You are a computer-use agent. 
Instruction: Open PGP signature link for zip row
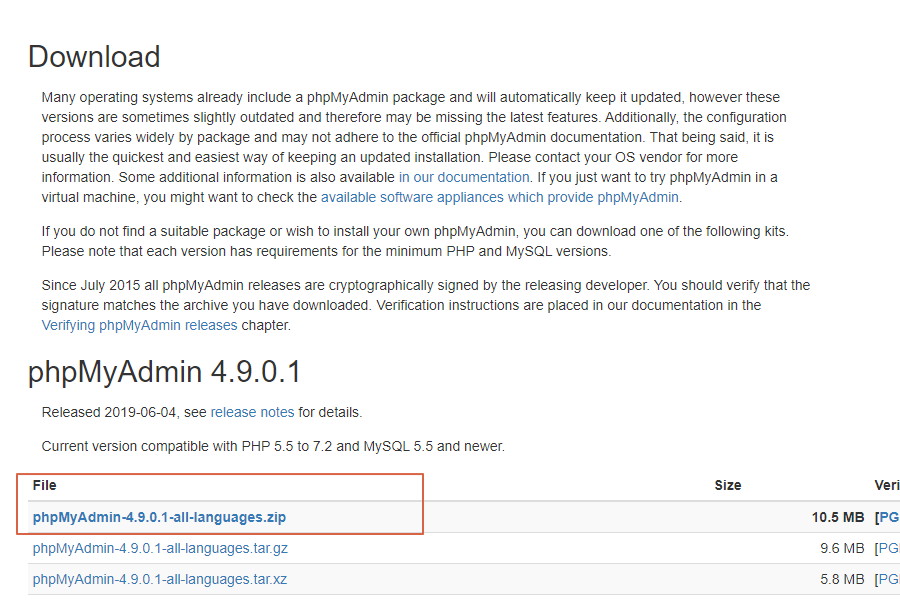pyautogui.click(x=888, y=517)
